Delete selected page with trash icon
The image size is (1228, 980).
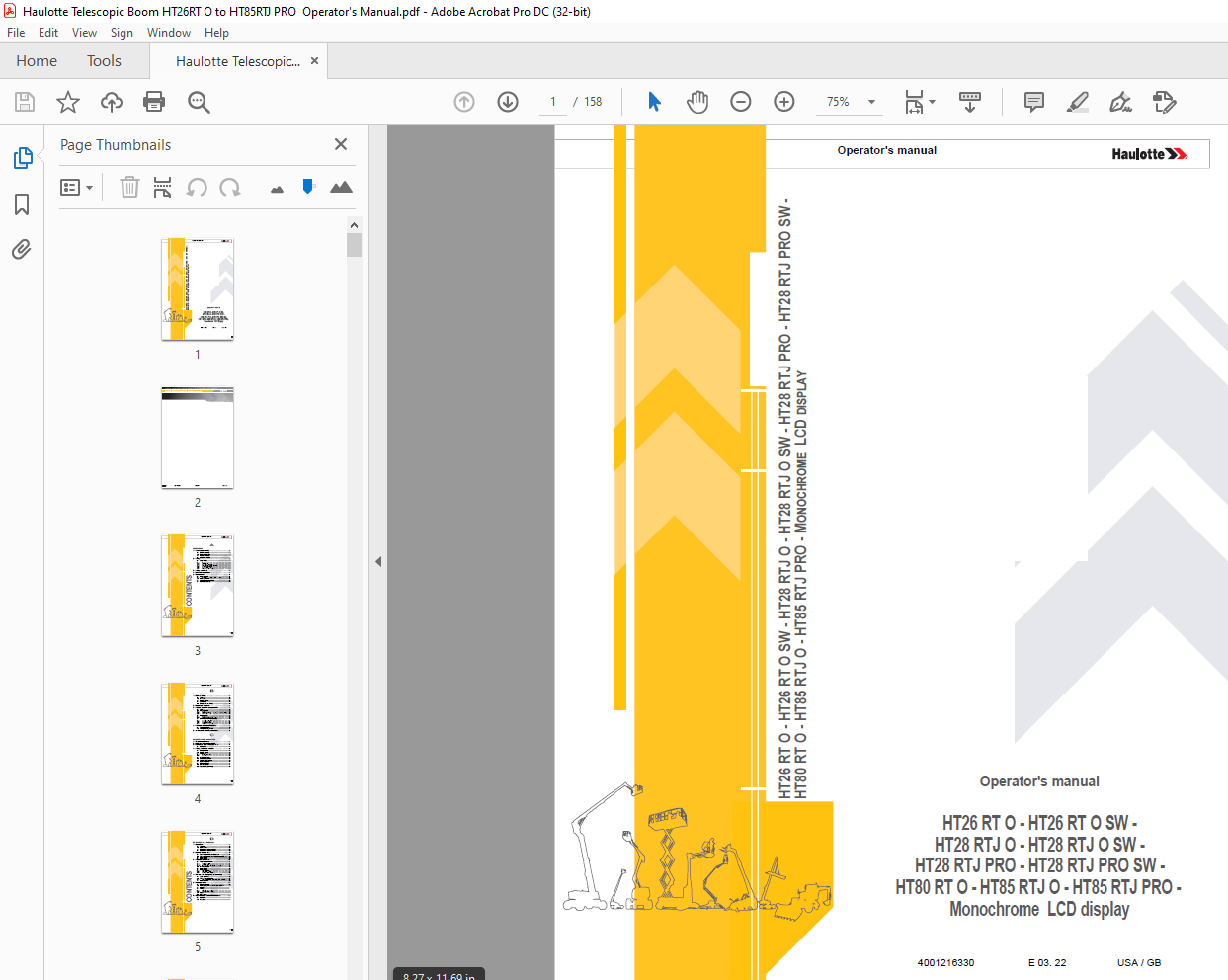(x=129, y=187)
